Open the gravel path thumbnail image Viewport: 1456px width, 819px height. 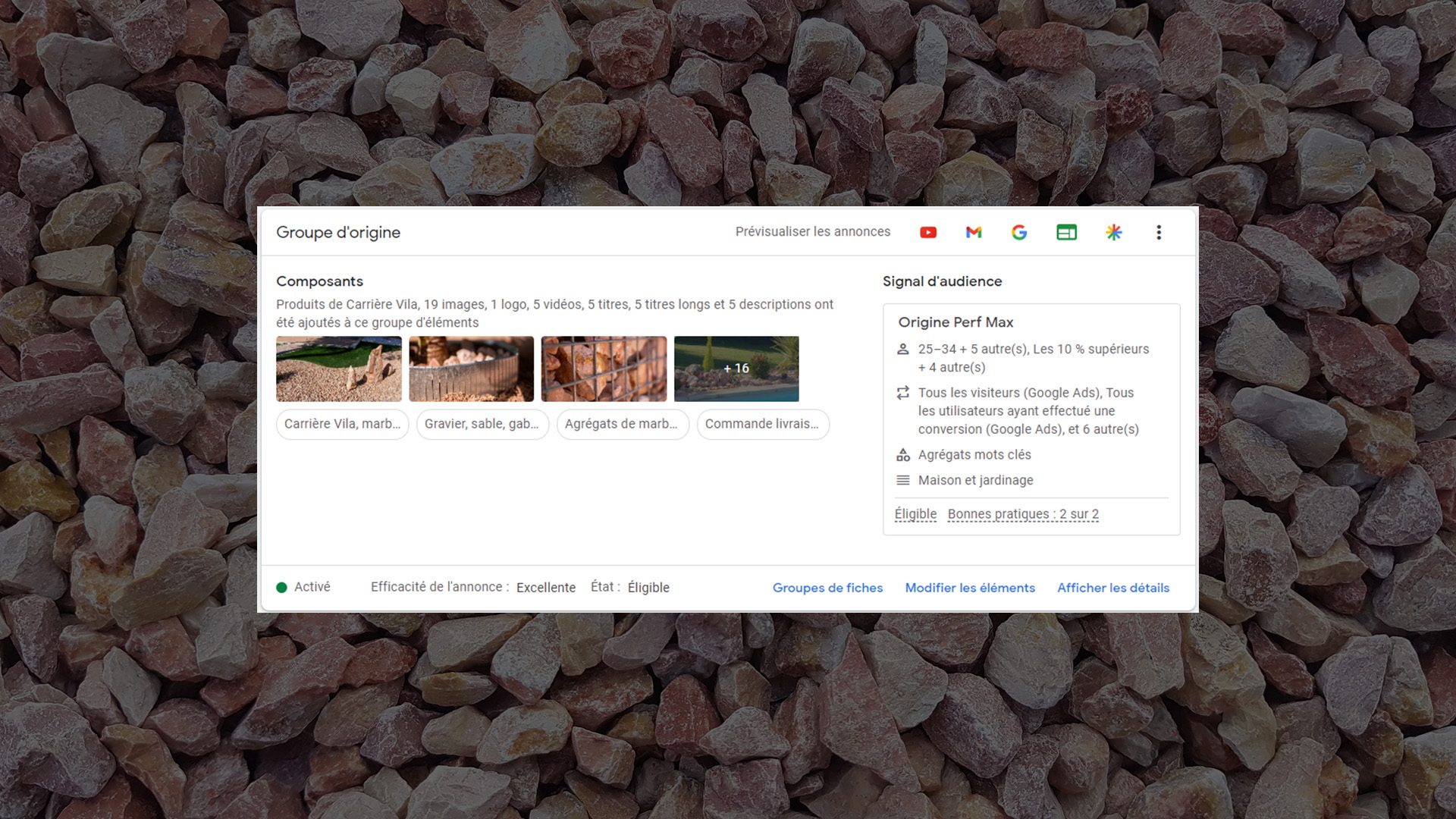339,369
